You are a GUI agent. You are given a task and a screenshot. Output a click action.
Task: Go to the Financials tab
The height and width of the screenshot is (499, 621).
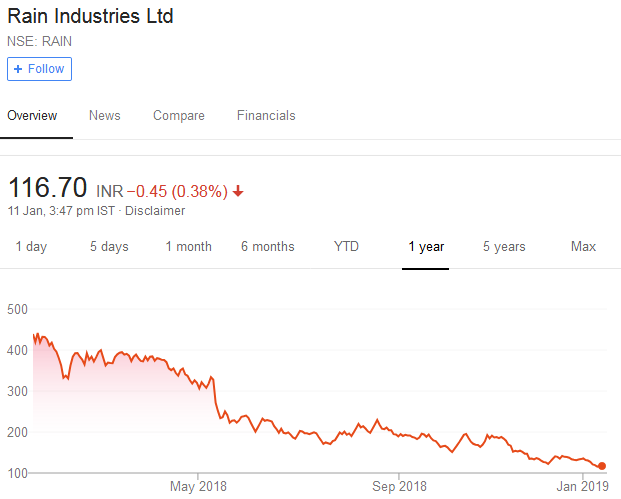[x=266, y=116]
